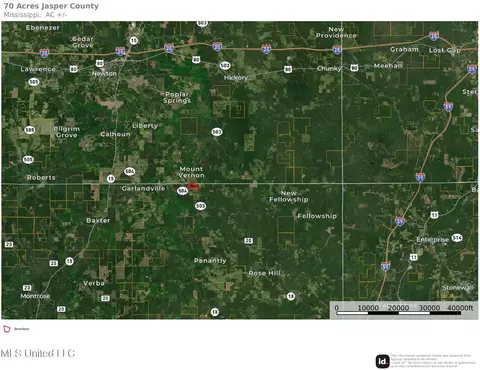Click the black Id logo badge
480x370 pixels.
(382, 361)
